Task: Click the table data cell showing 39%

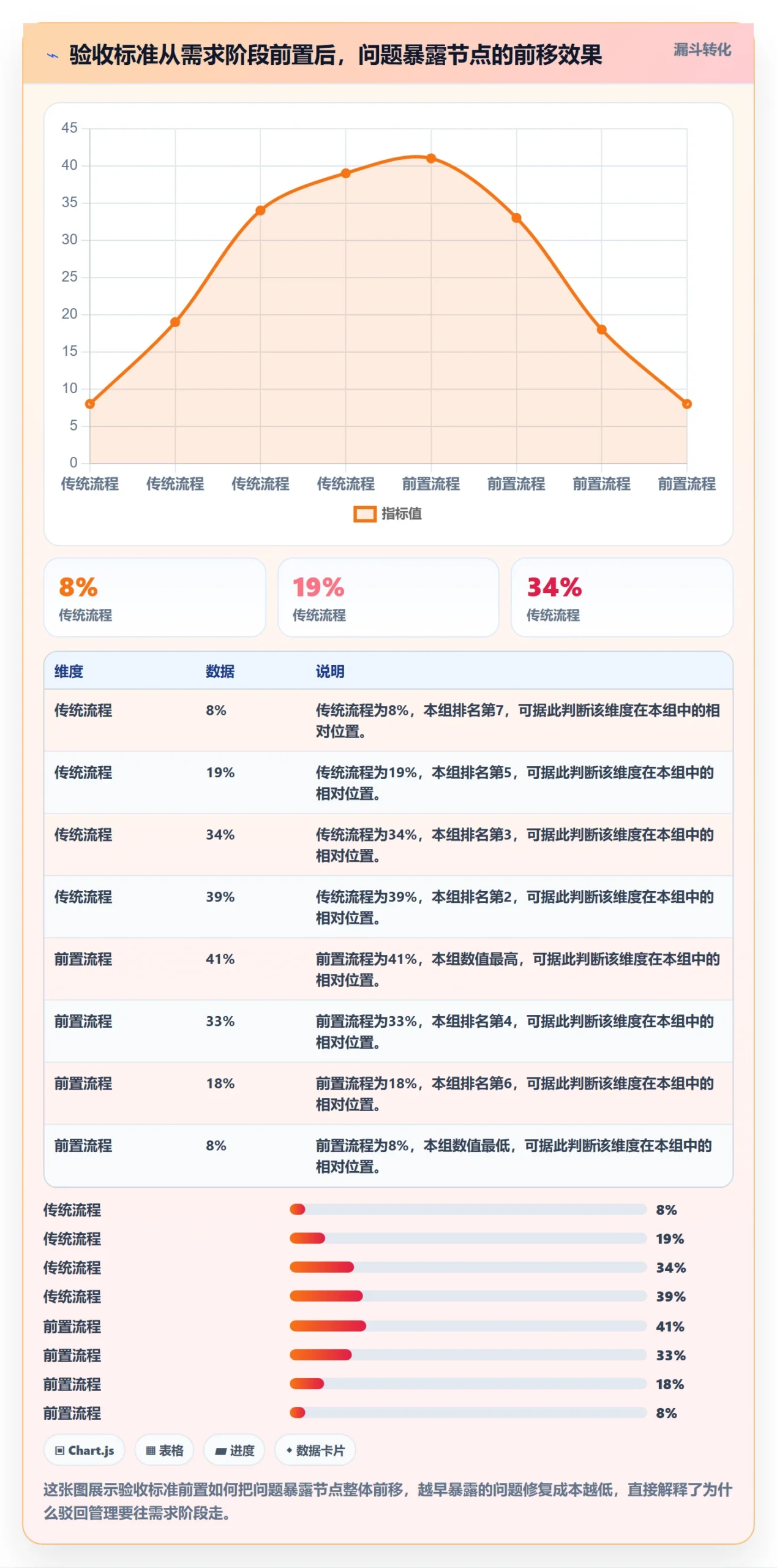Action: point(220,897)
